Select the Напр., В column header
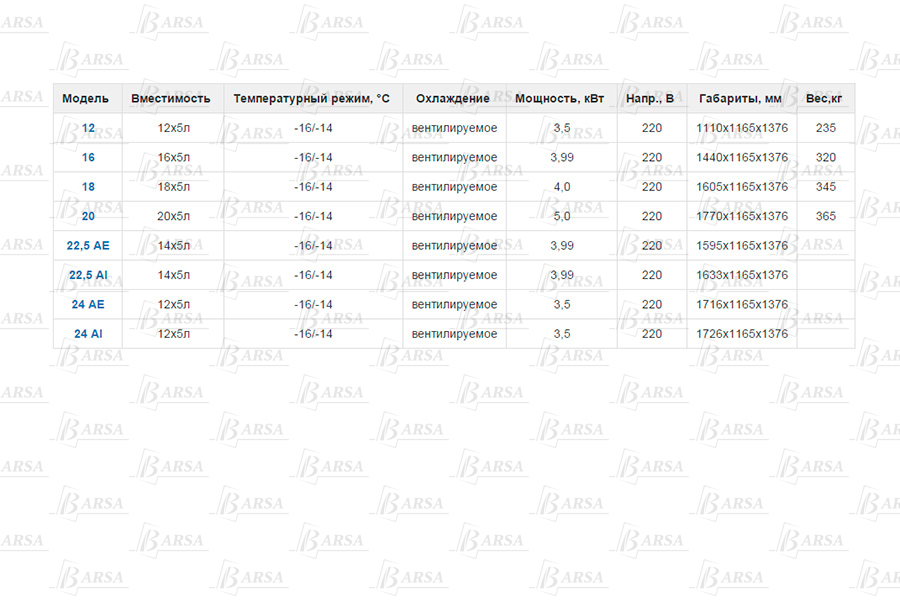 pos(650,99)
